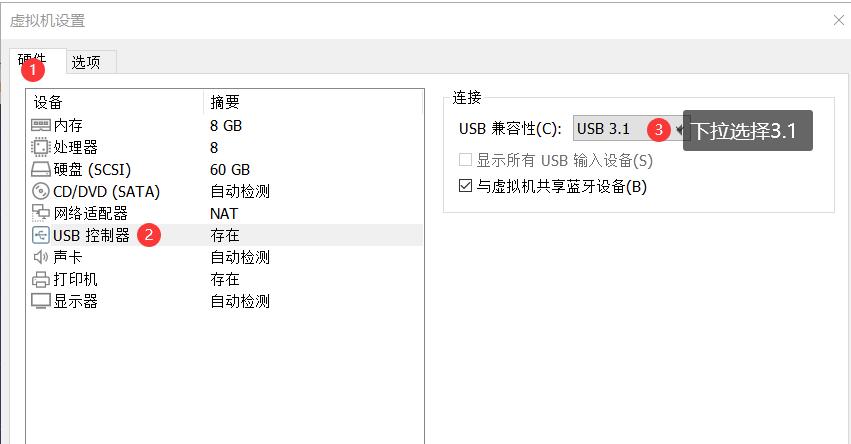Click the hard disk (硬盘 SCSI) icon
This screenshot has width=851, height=444.
(x=41, y=169)
